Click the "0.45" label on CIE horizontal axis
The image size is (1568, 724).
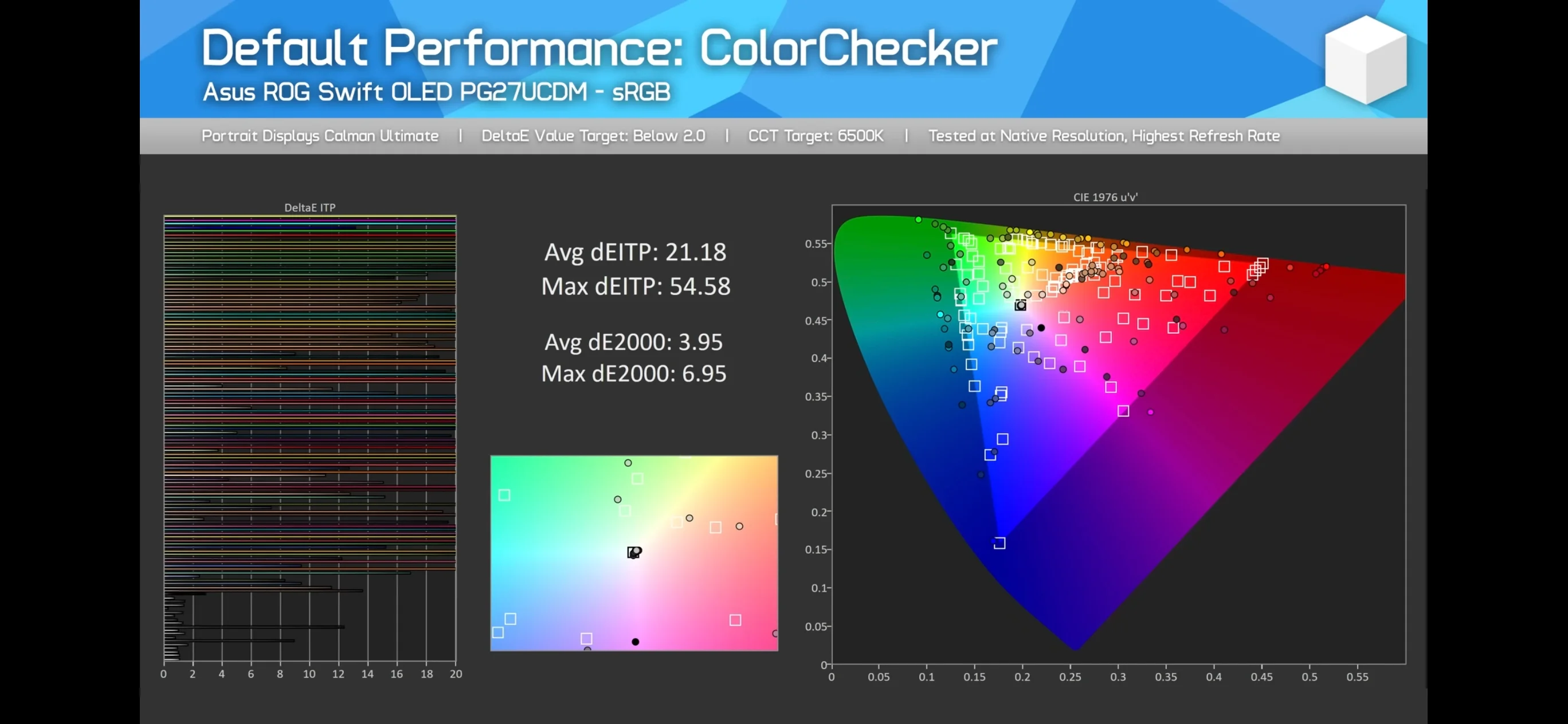pos(1262,677)
